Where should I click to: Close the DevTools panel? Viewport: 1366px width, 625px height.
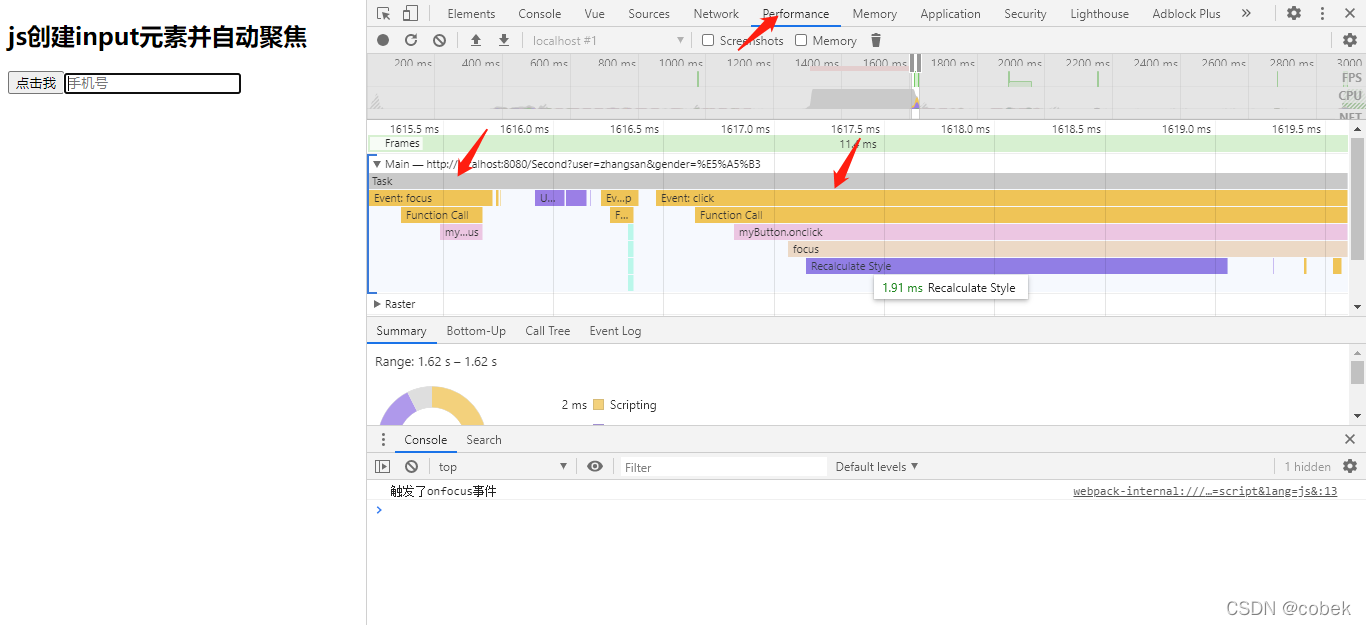click(x=1349, y=14)
